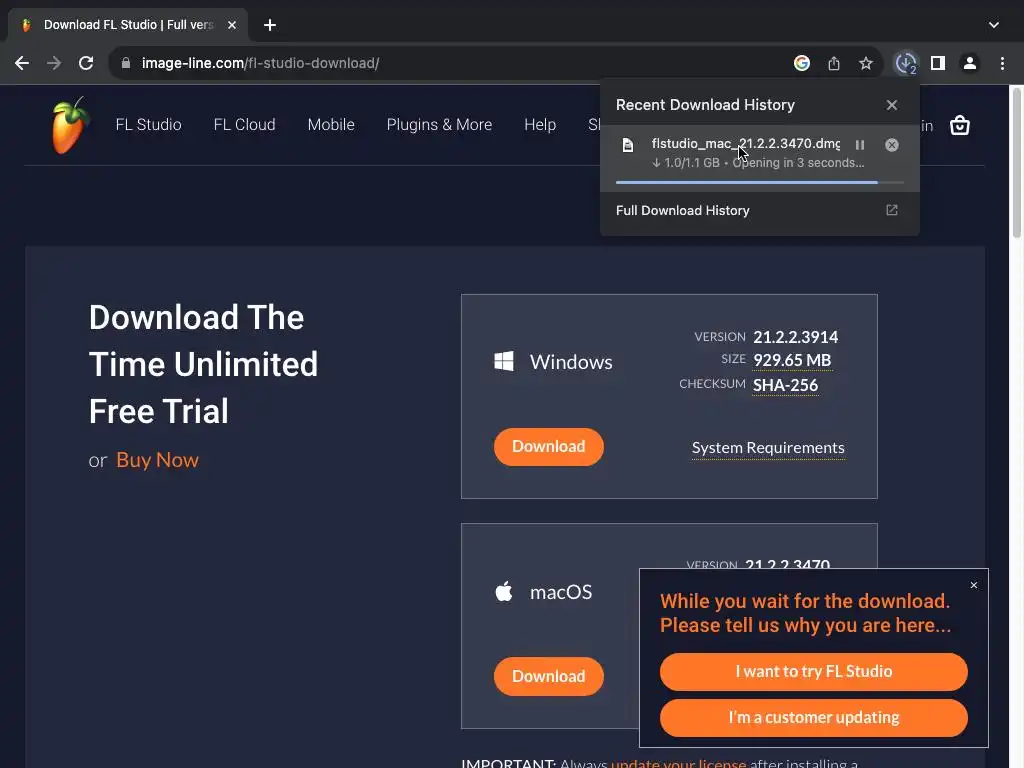This screenshot has height=768, width=1024.
Task: Open a new browser tab
Action: coord(270,25)
